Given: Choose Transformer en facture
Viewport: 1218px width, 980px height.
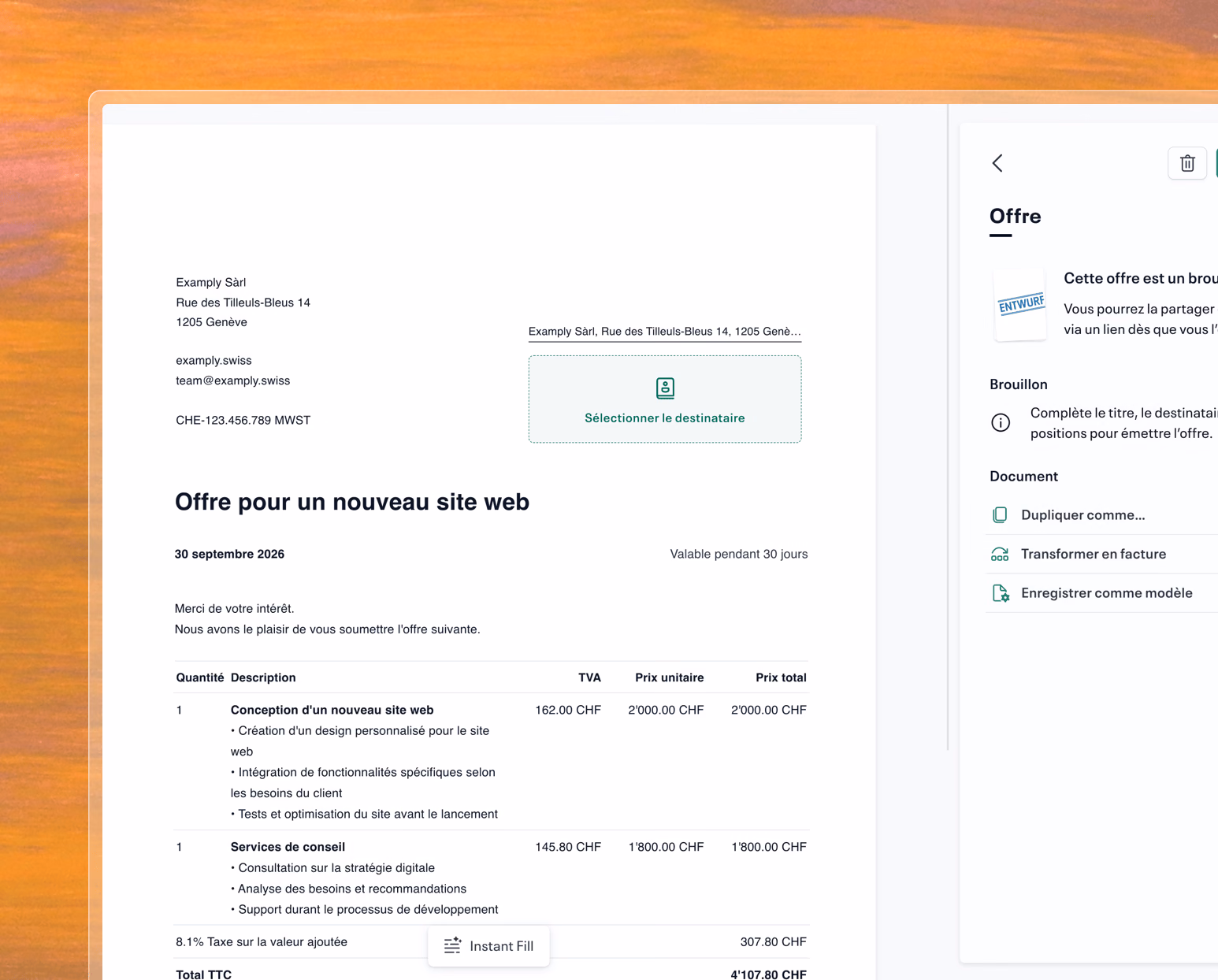Looking at the screenshot, I should pyautogui.click(x=1094, y=554).
